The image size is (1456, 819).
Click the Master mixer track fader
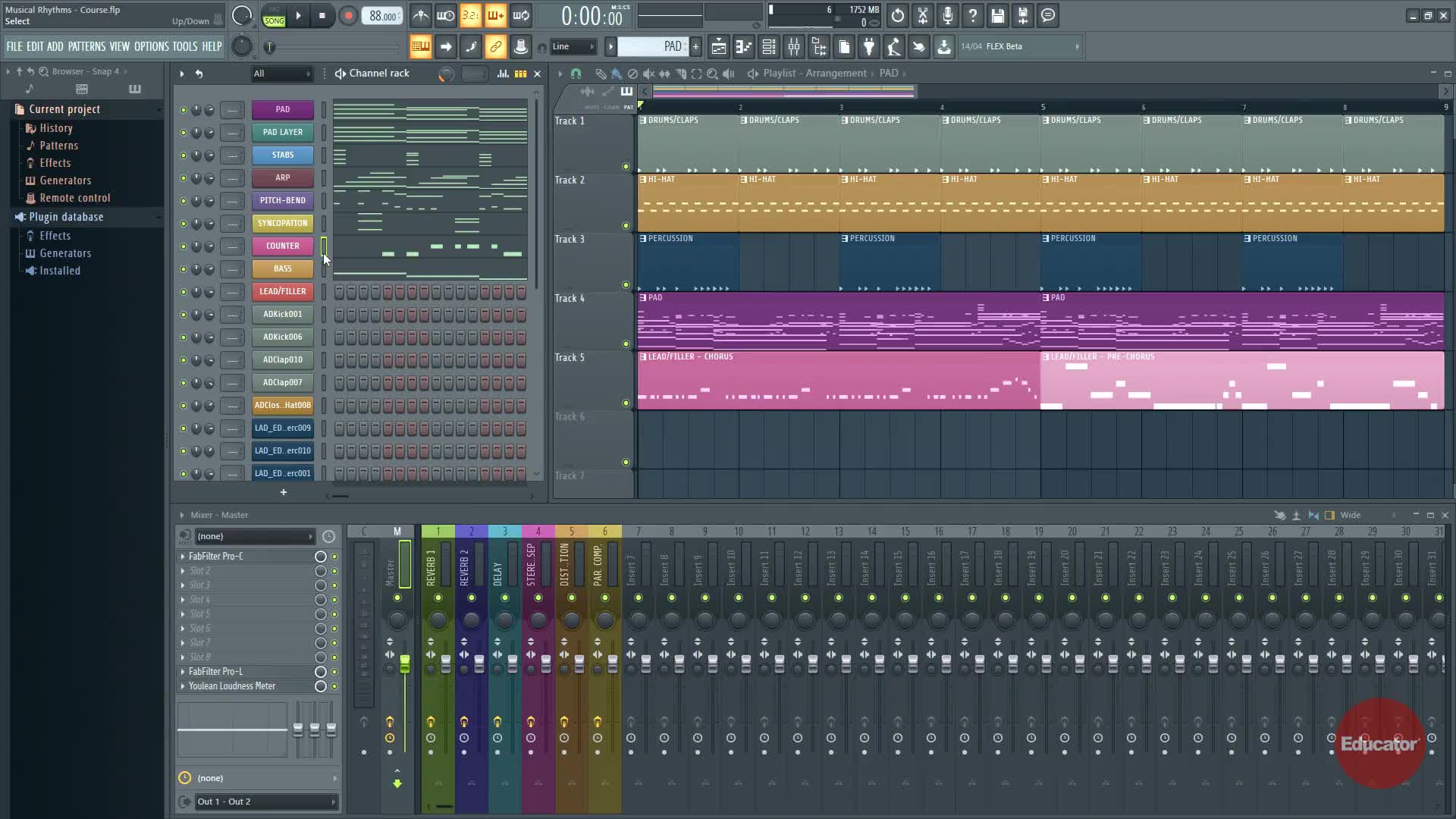(405, 665)
